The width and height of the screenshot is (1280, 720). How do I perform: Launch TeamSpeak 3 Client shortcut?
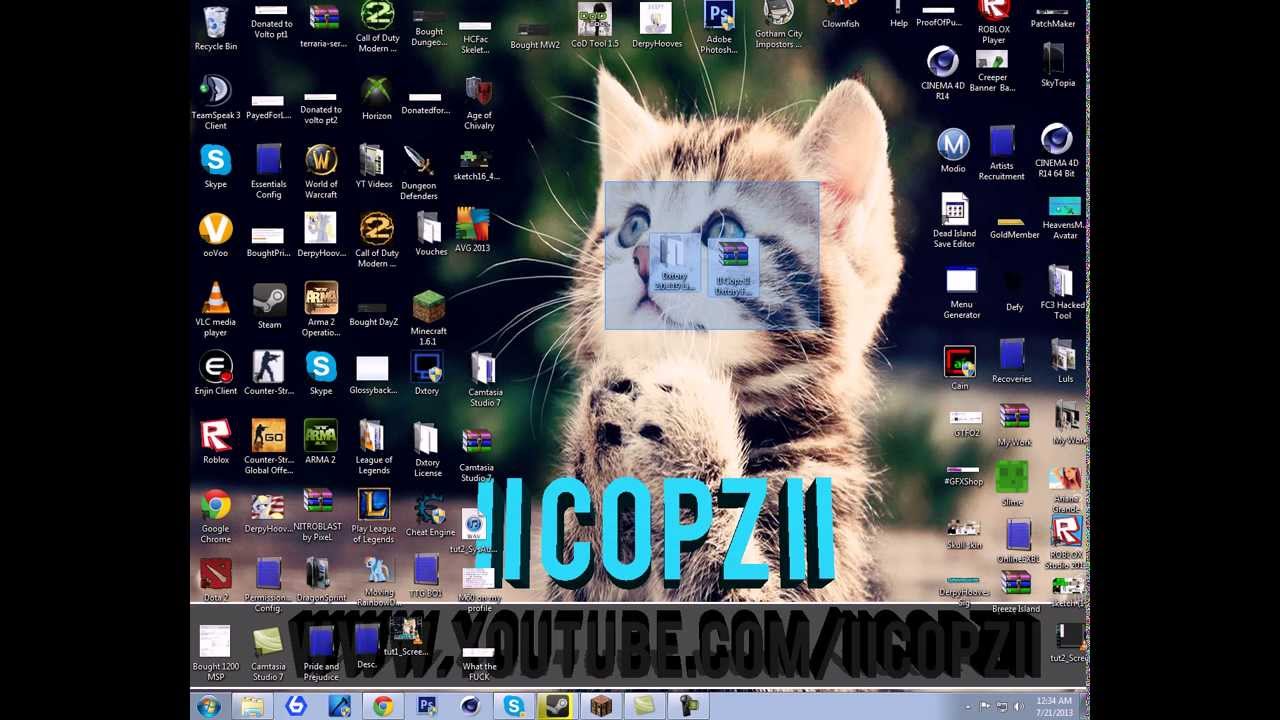pos(216,103)
